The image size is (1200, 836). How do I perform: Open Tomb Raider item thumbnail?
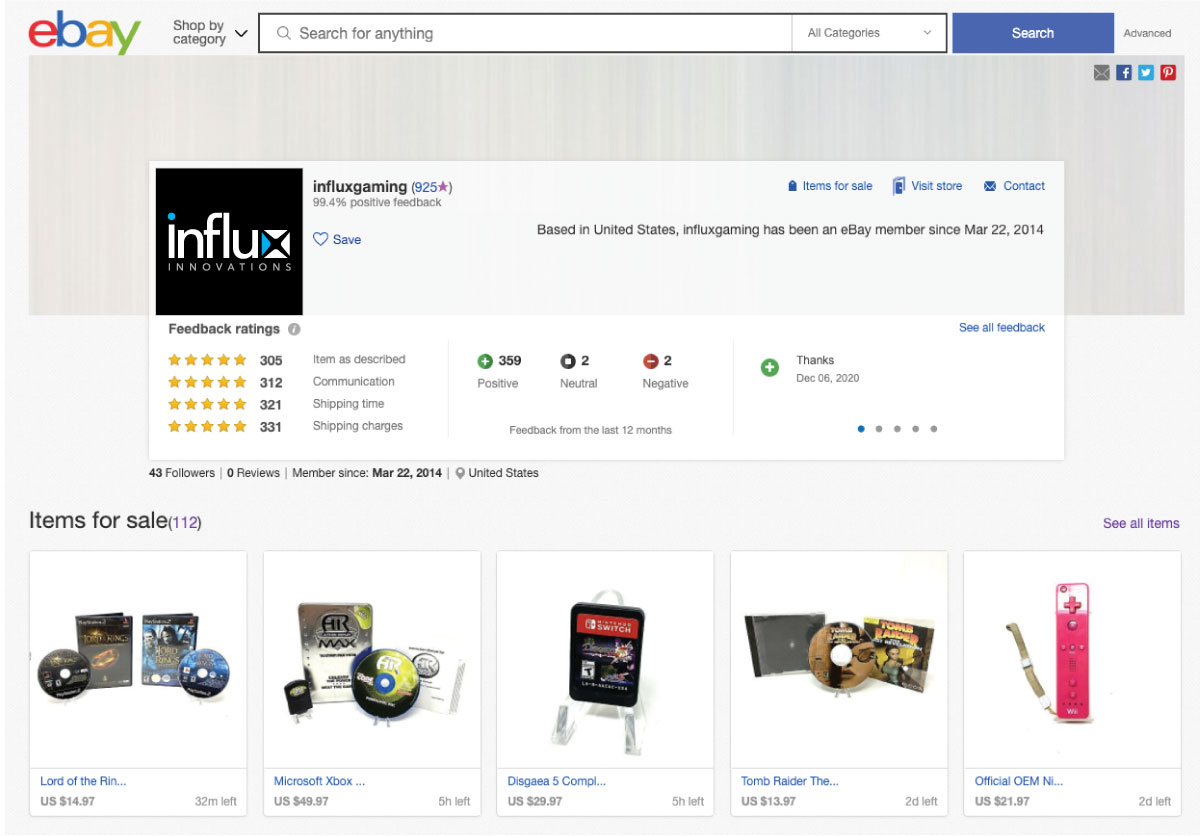tap(839, 659)
